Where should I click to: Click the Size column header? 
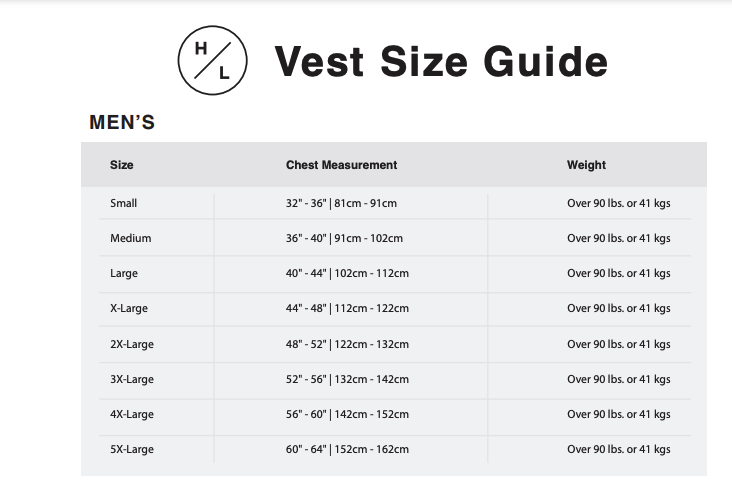click(x=122, y=165)
